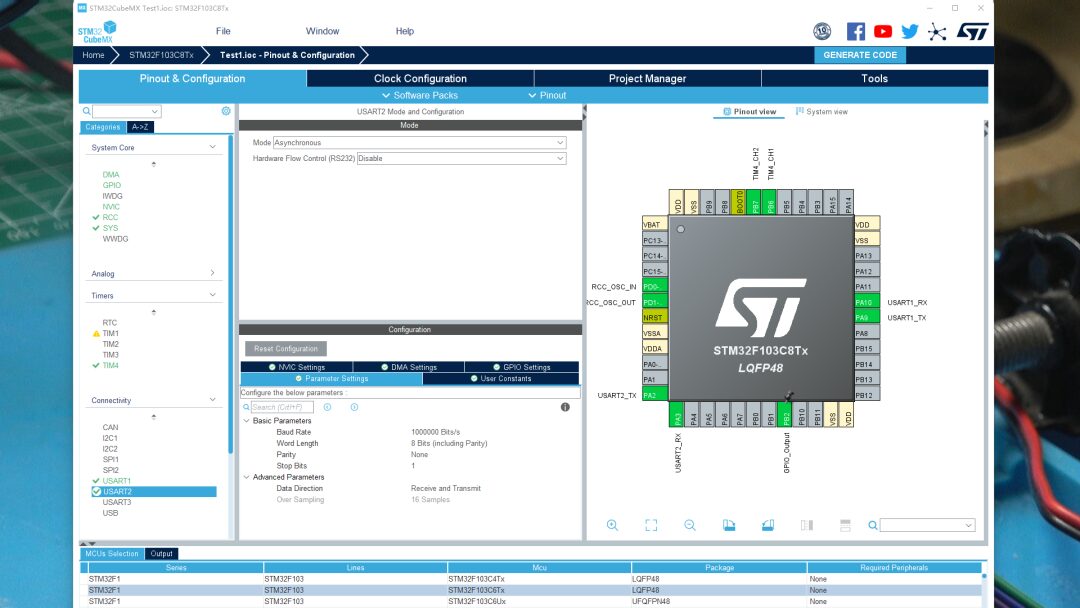
Task: Switch to the Project Manager tab
Action: coord(647,78)
